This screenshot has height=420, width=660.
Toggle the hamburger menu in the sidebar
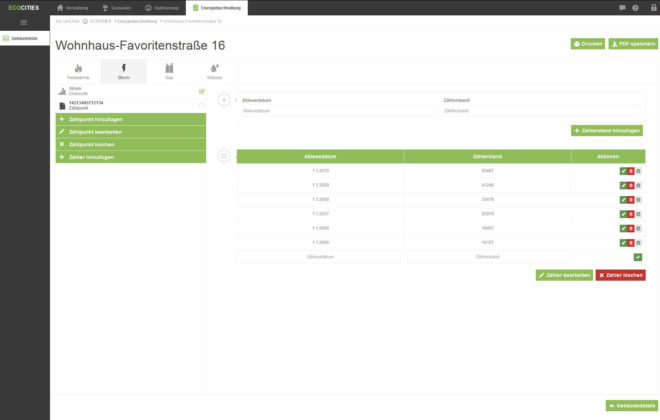click(x=24, y=23)
